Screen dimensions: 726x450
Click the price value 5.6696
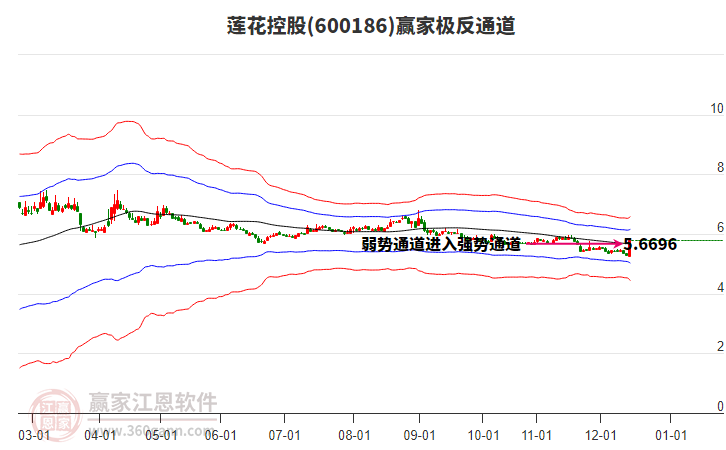[x=651, y=244]
